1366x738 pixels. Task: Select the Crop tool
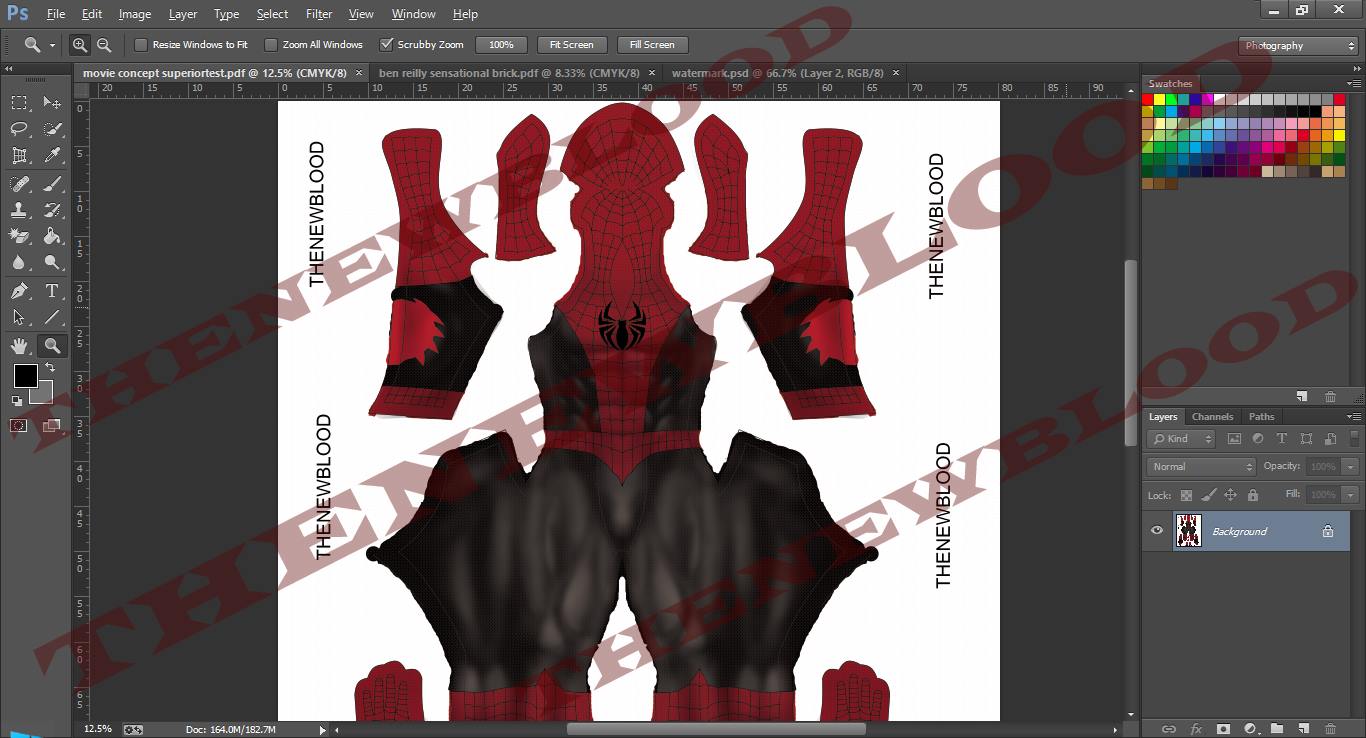(x=19, y=156)
